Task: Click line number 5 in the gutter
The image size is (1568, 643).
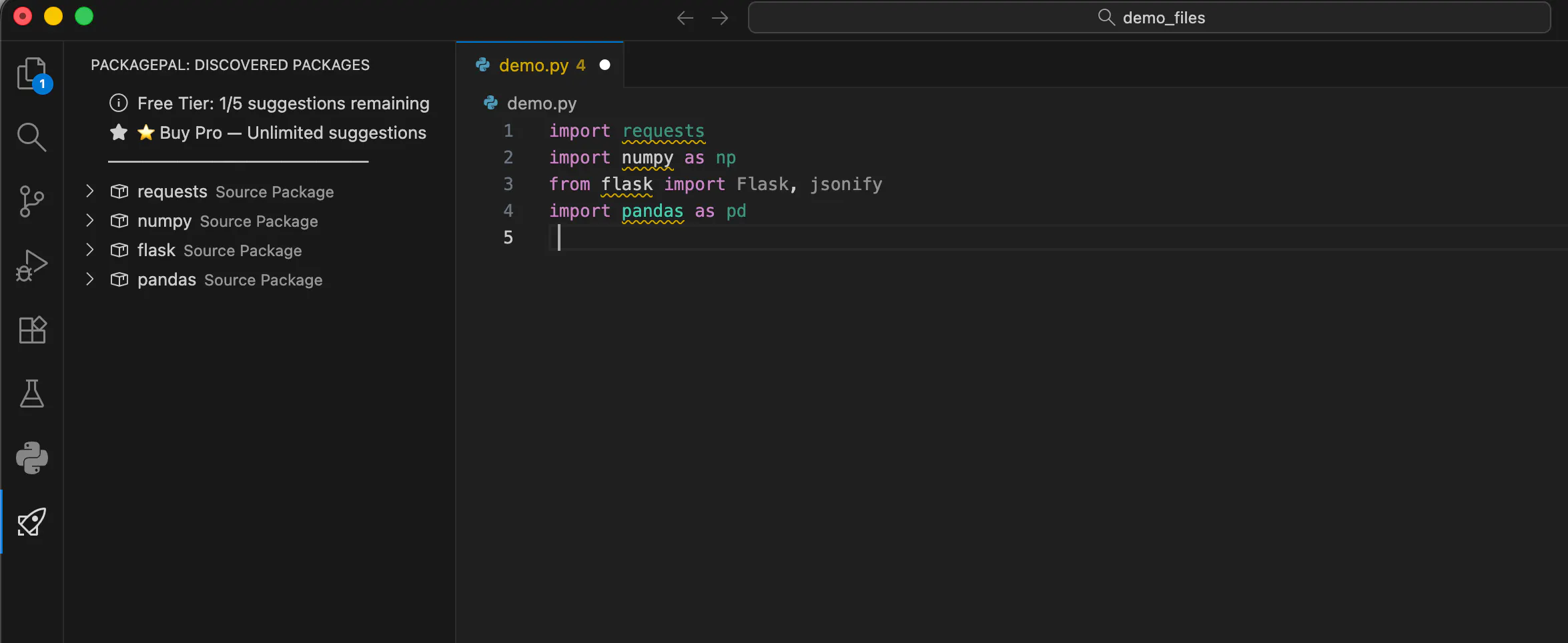Action: [x=508, y=237]
